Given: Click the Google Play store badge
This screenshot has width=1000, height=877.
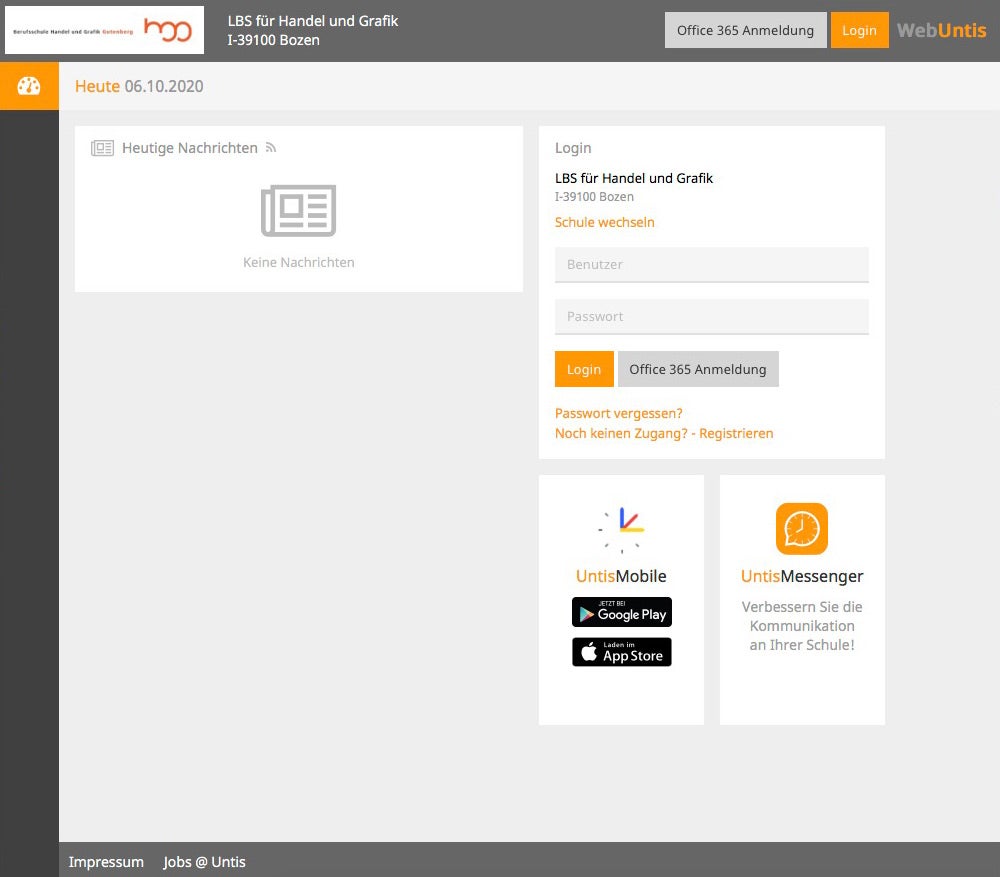Looking at the screenshot, I should [x=621, y=612].
